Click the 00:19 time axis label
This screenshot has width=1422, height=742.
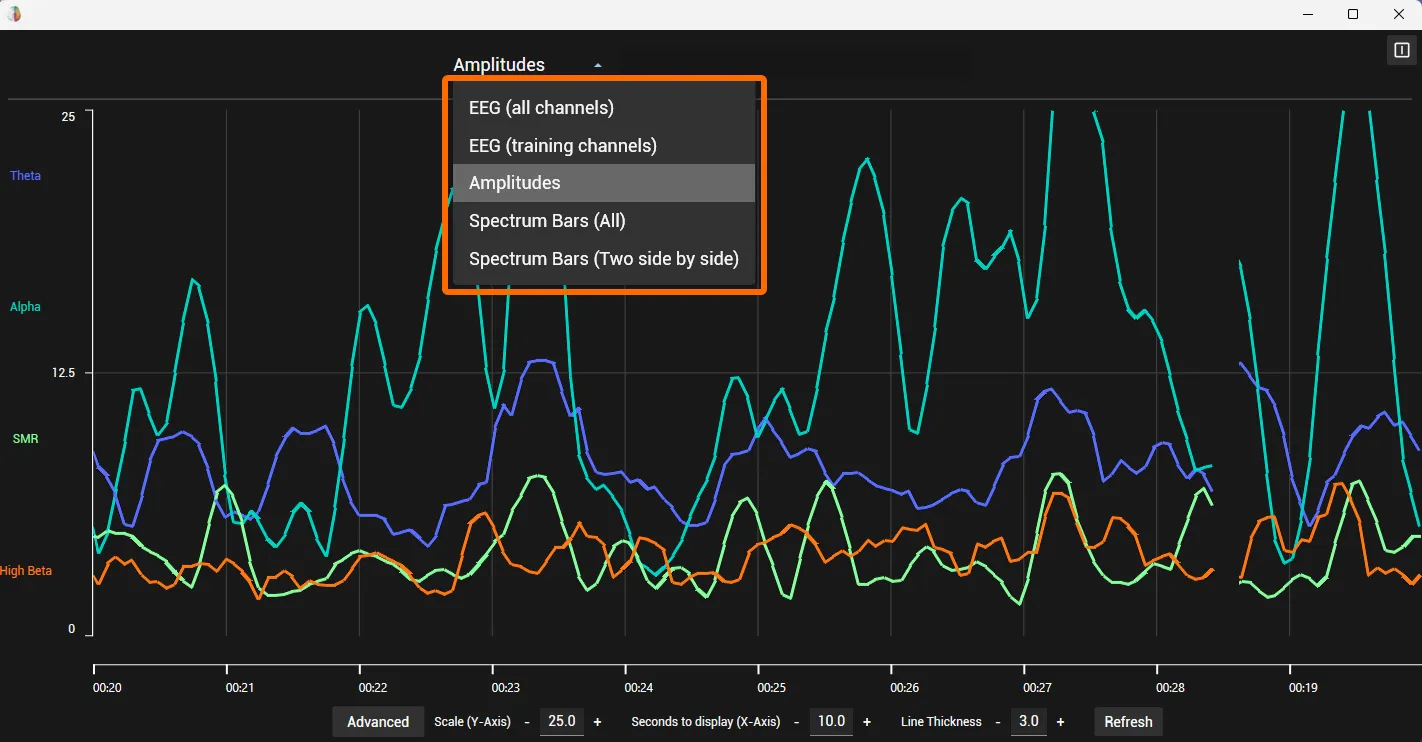1304,688
